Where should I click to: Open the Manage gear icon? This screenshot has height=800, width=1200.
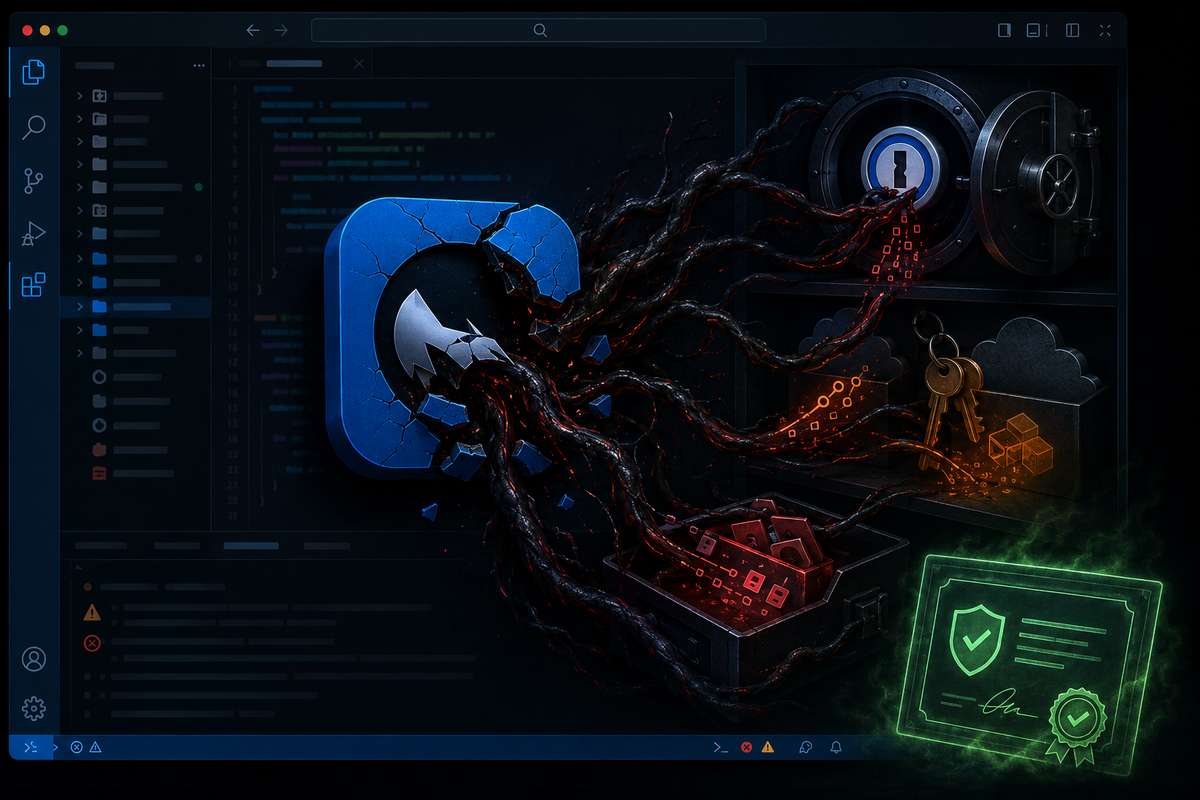coord(34,708)
